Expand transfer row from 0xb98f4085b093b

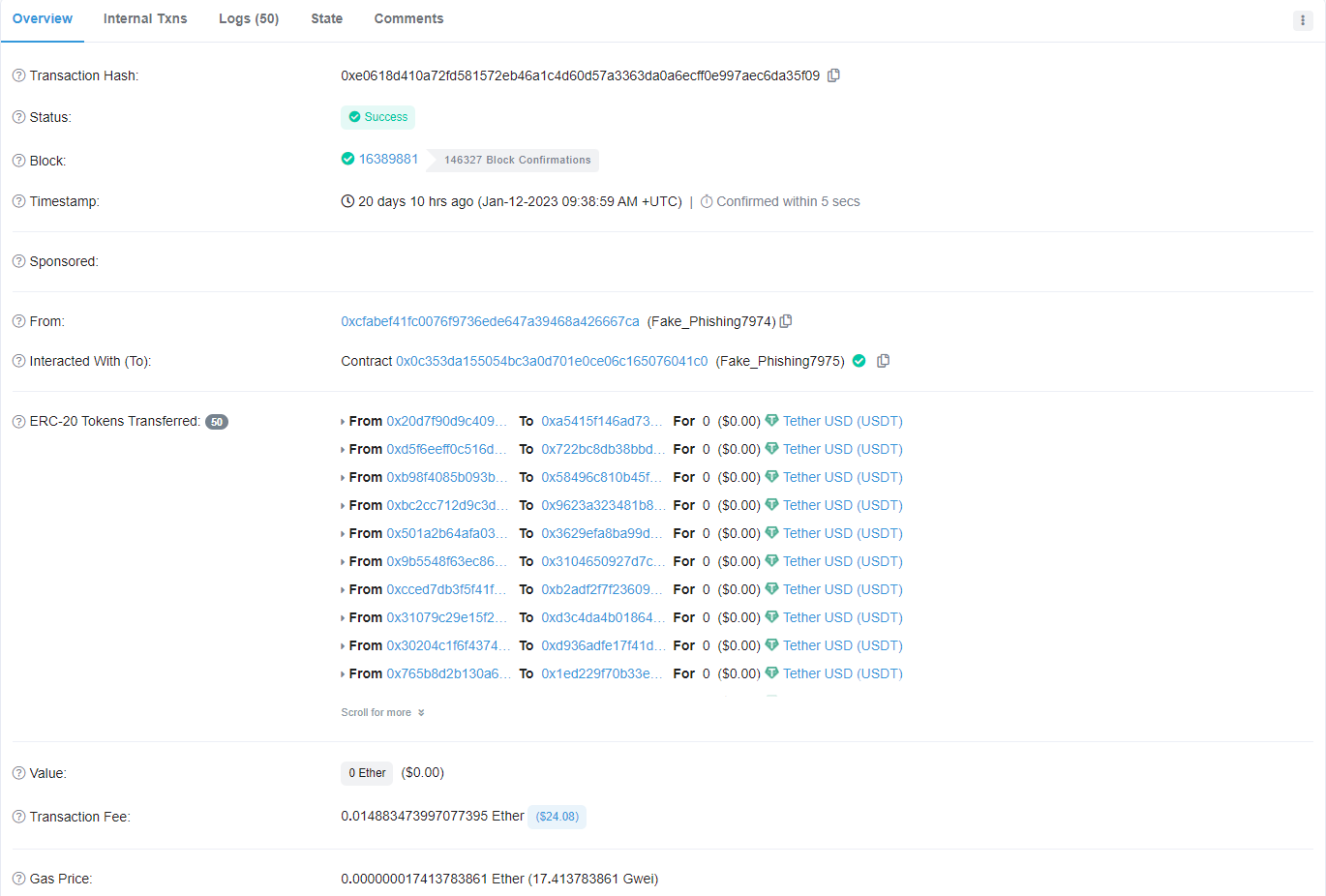click(343, 478)
